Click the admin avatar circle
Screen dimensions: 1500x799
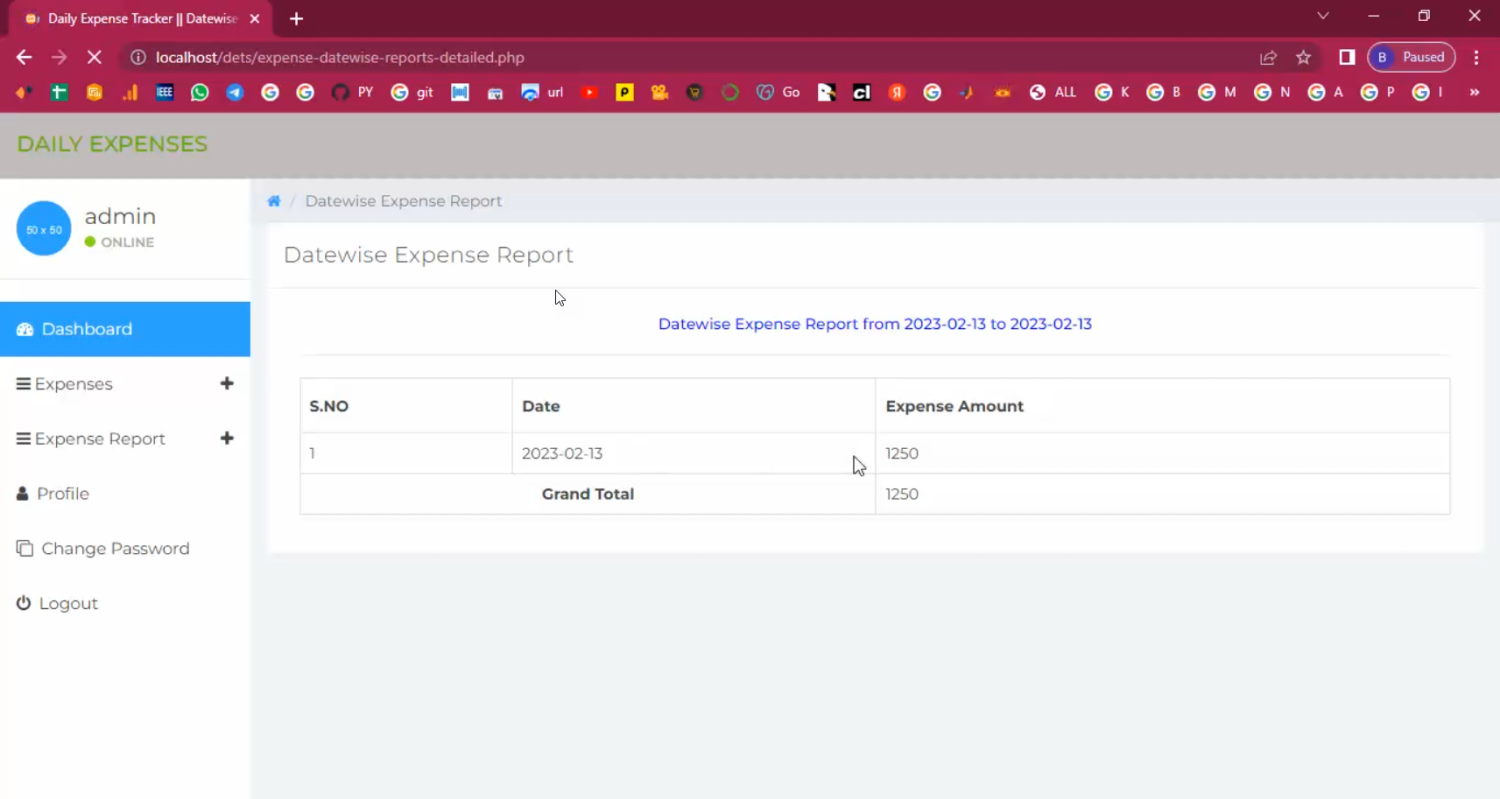coord(44,229)
